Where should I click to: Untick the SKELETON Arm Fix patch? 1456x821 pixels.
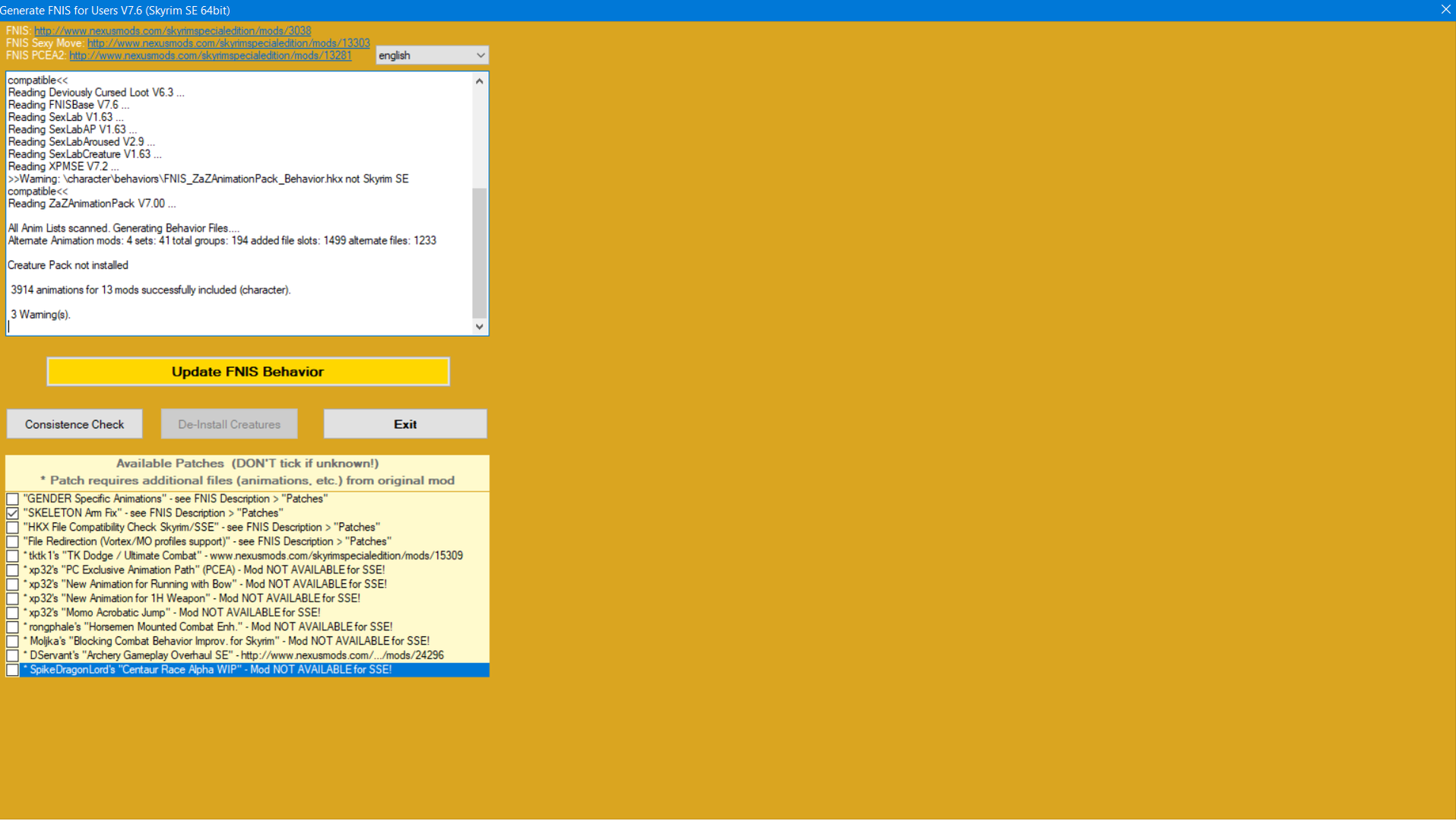click(13, 514)
